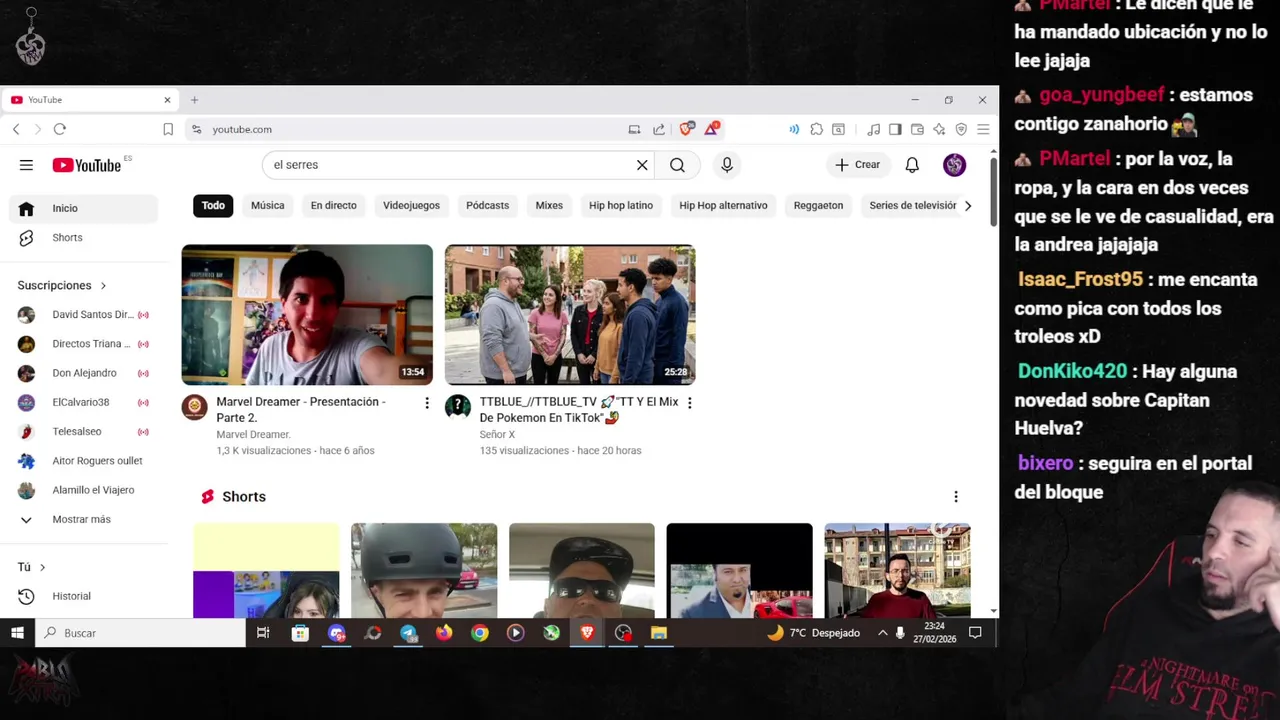Open Shorts in sidebar
The height and width of the screenshot is (720, 1280).
tap(84, 238)
